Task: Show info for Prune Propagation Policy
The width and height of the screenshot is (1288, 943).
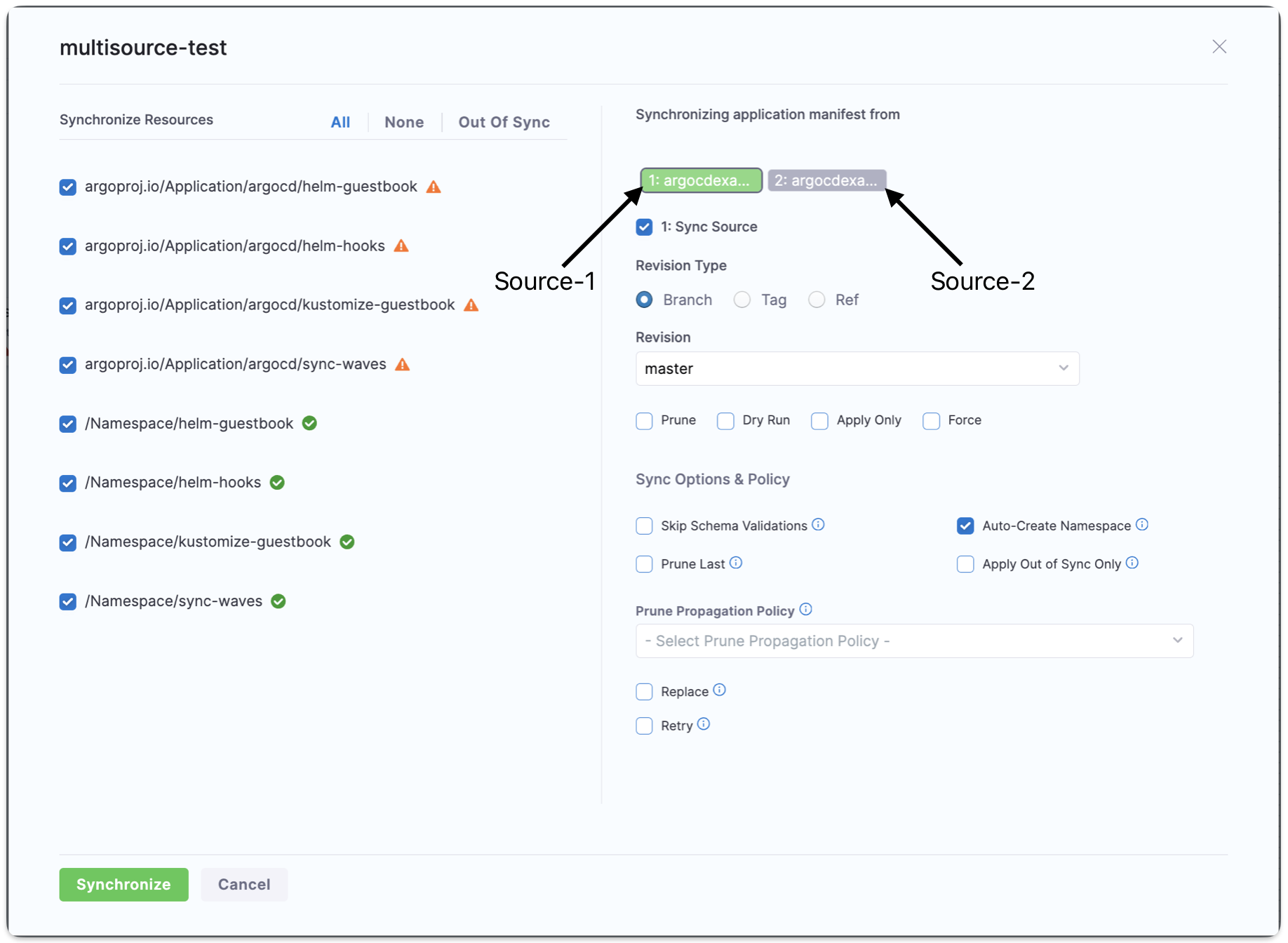Action: click(x=806, y=610)
